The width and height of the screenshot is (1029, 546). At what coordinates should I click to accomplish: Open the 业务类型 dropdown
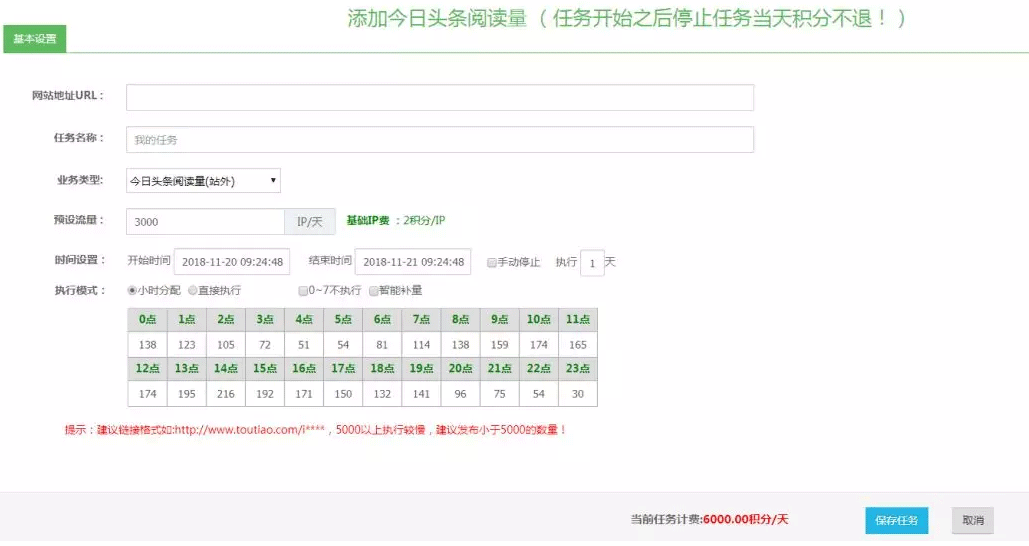point(203,180)
